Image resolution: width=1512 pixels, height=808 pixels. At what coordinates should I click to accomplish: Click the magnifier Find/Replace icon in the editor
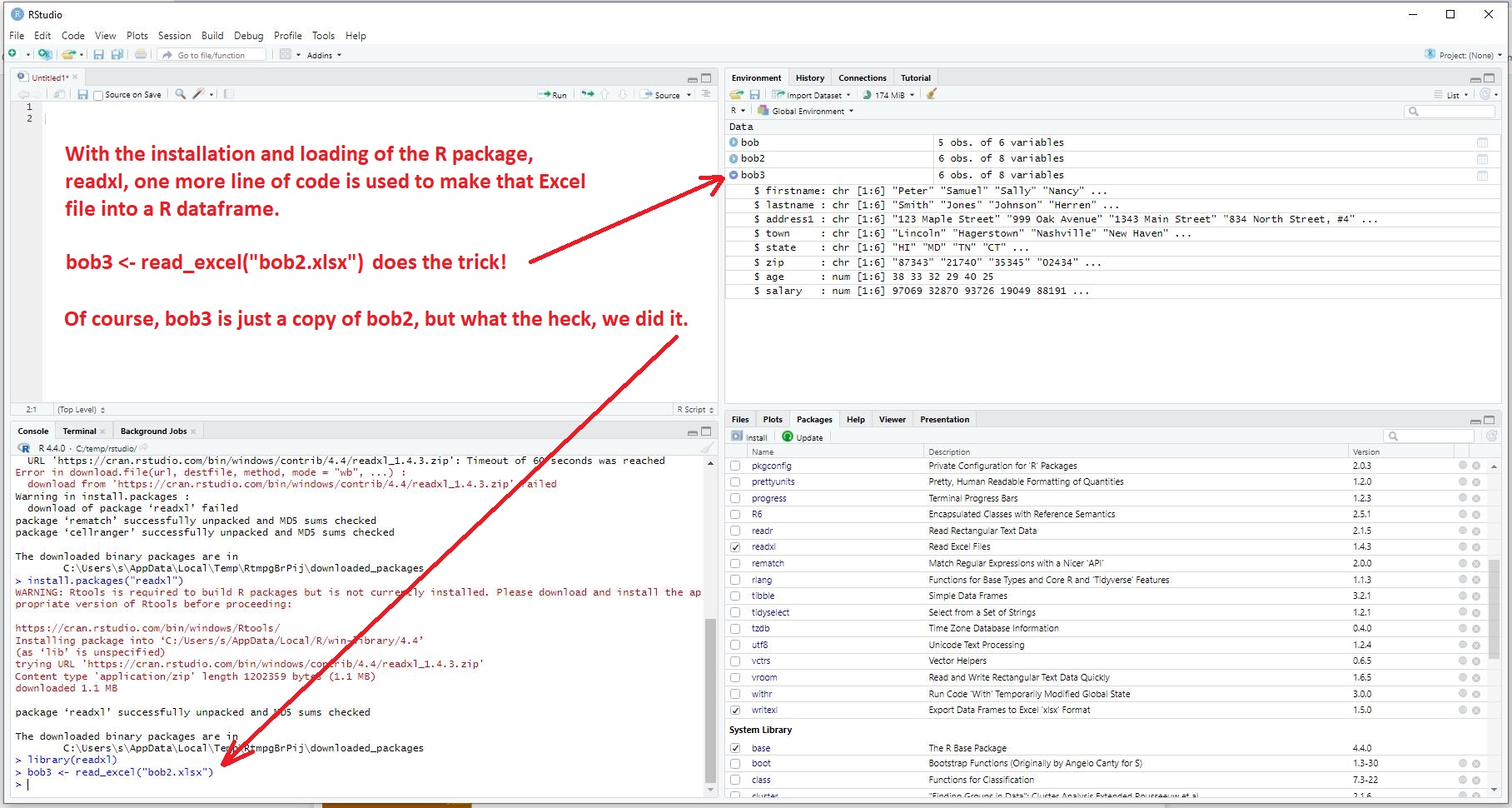pos(180,94)
